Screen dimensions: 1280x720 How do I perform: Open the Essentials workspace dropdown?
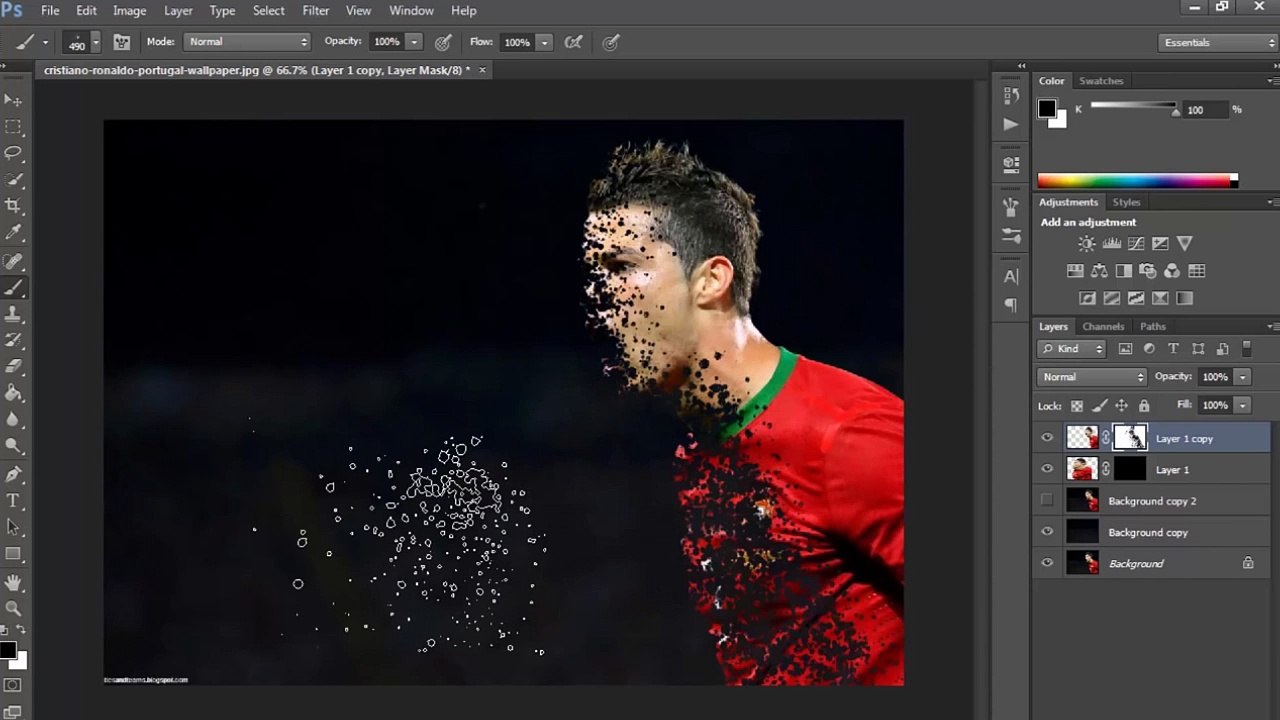point(1218,42)
